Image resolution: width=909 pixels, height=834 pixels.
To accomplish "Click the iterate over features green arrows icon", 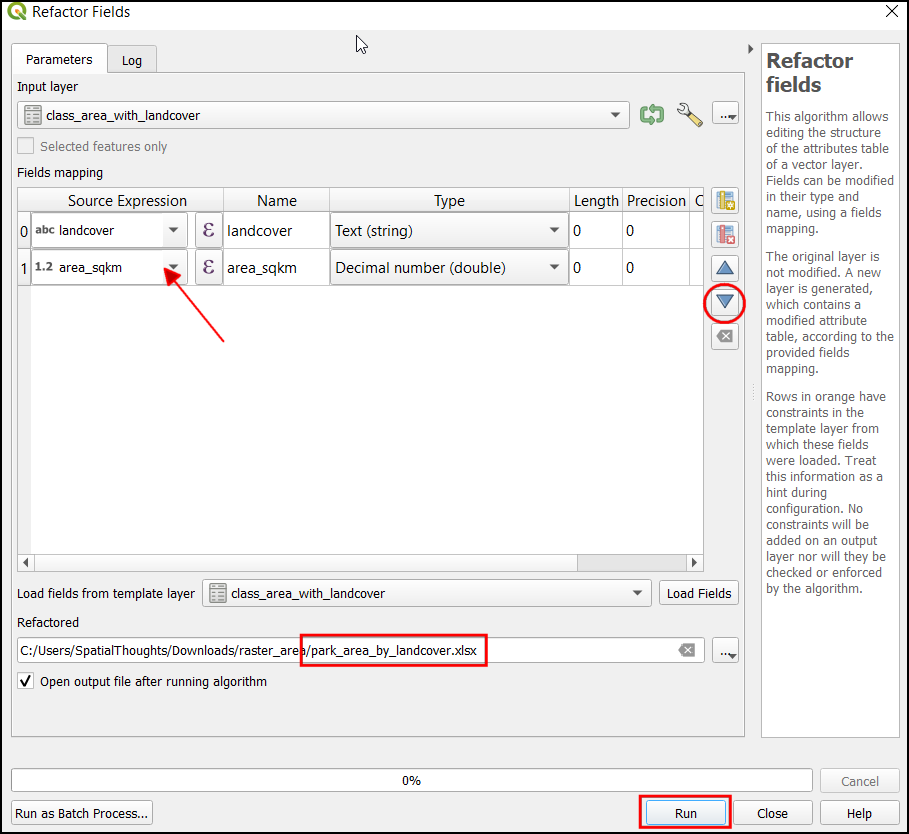I will click(651, 115).
